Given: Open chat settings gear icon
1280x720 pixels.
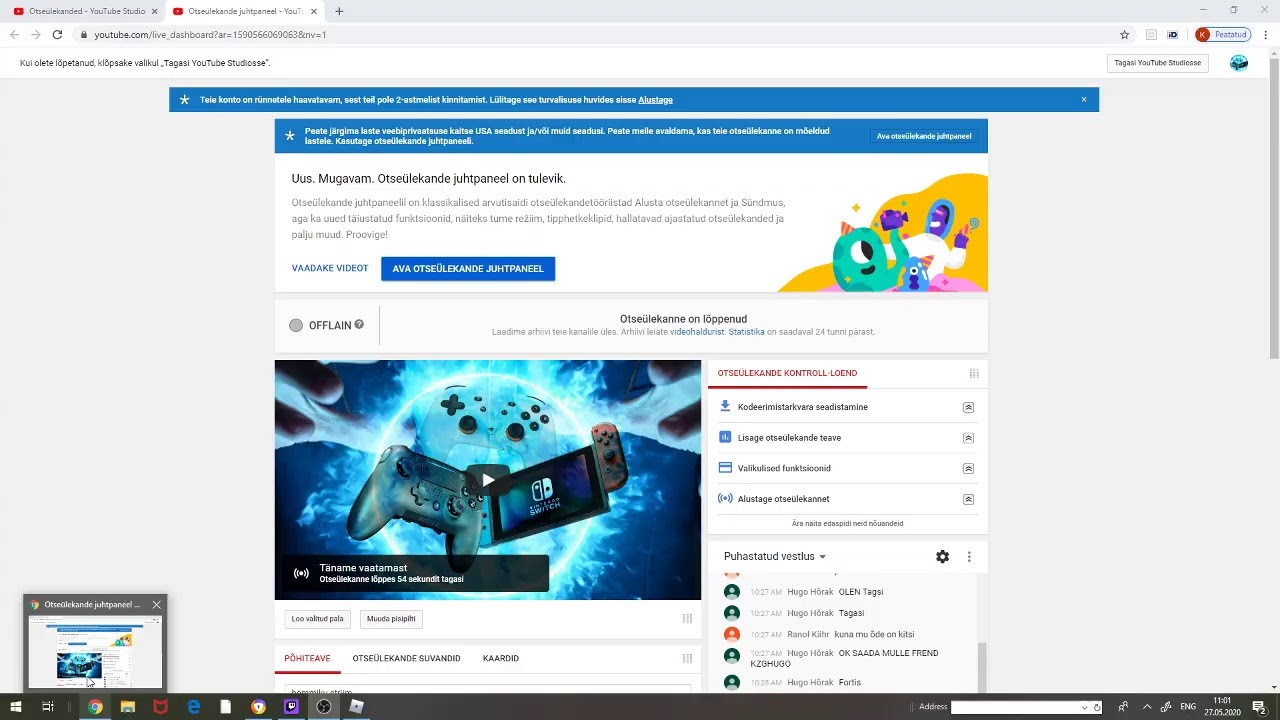Looking at the screenshot, I should point(942,556).
